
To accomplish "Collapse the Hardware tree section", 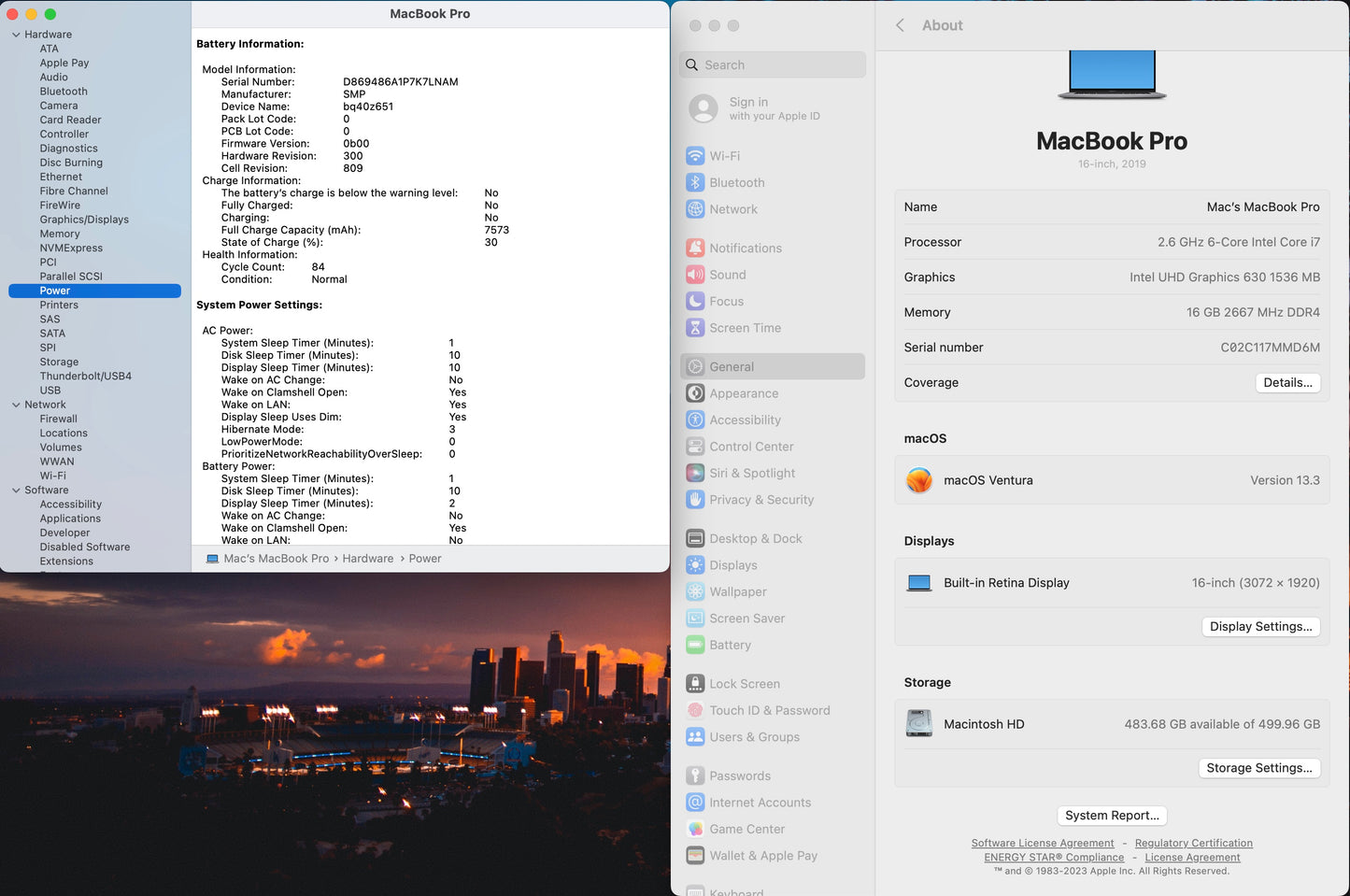I will (x=16, y=35).
